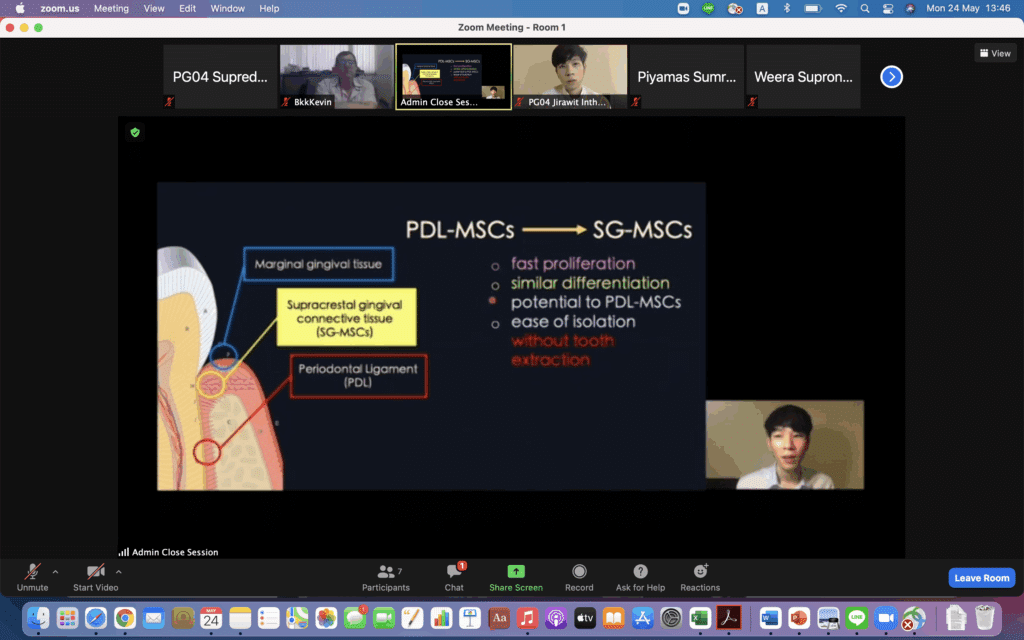Screen dimensions: 1024x640
Task: Click the LINE status icon in menu bar
Action: tap(709, 8)
